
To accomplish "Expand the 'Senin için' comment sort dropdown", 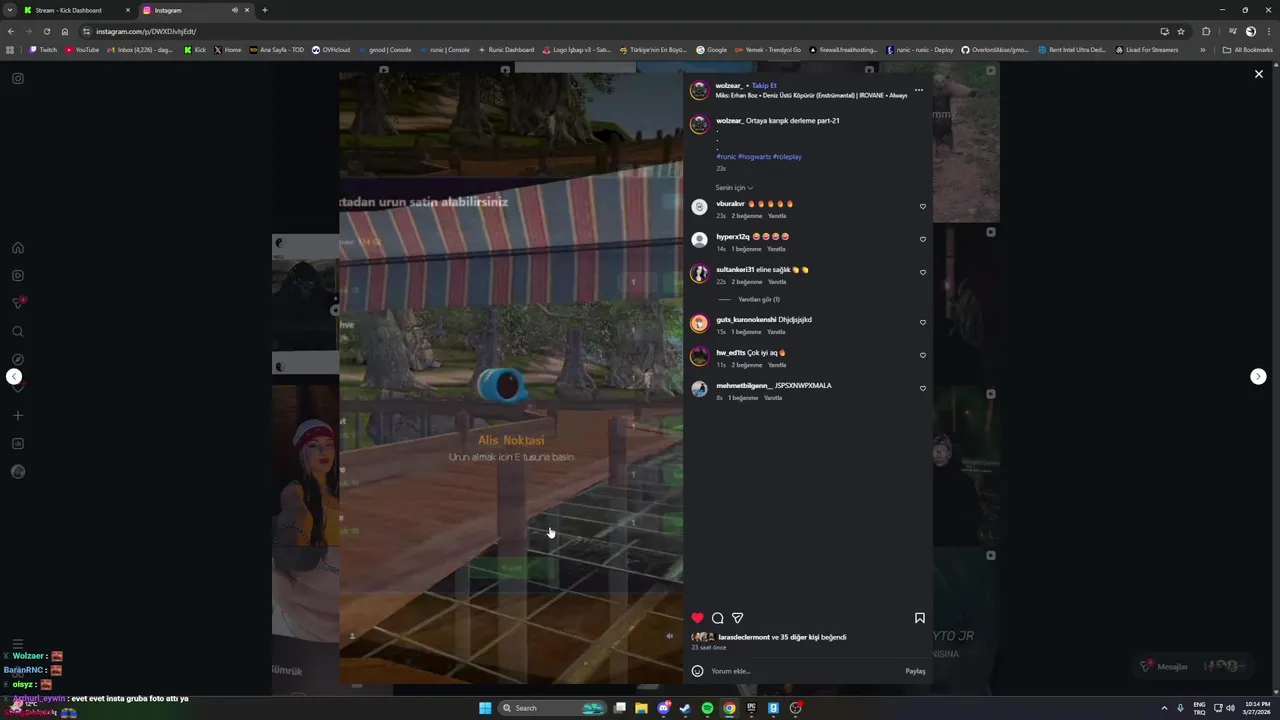I will tap(734, 188).
